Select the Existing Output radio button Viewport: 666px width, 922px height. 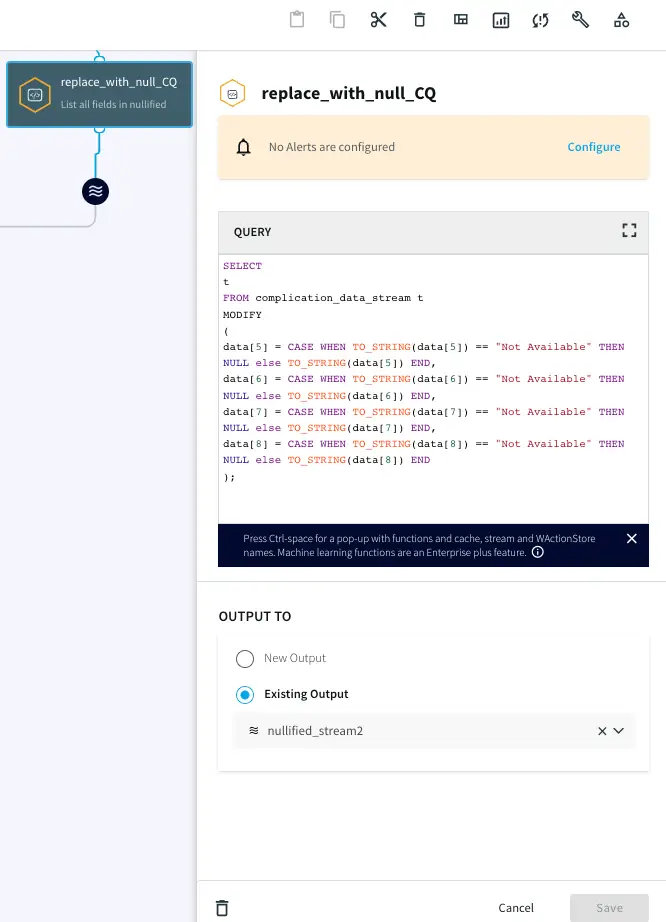pyautogui.click(x=245, y=694)
